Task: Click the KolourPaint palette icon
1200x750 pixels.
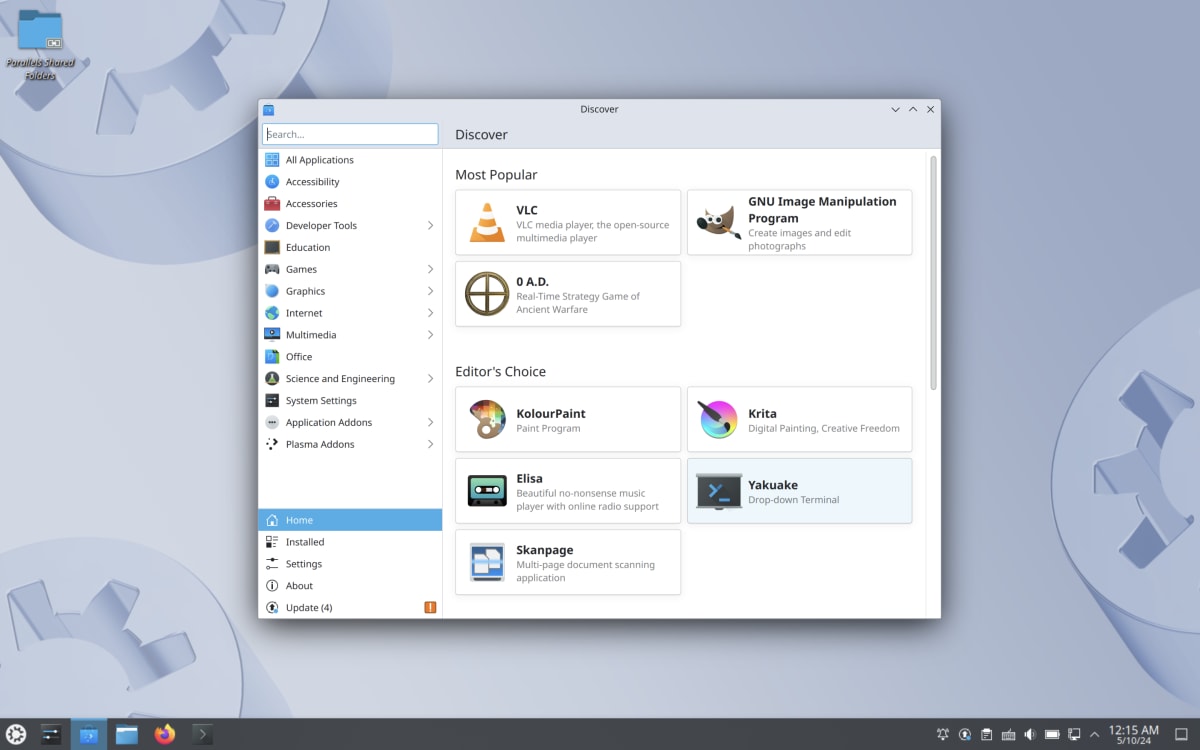Action: tap(487, 419)
